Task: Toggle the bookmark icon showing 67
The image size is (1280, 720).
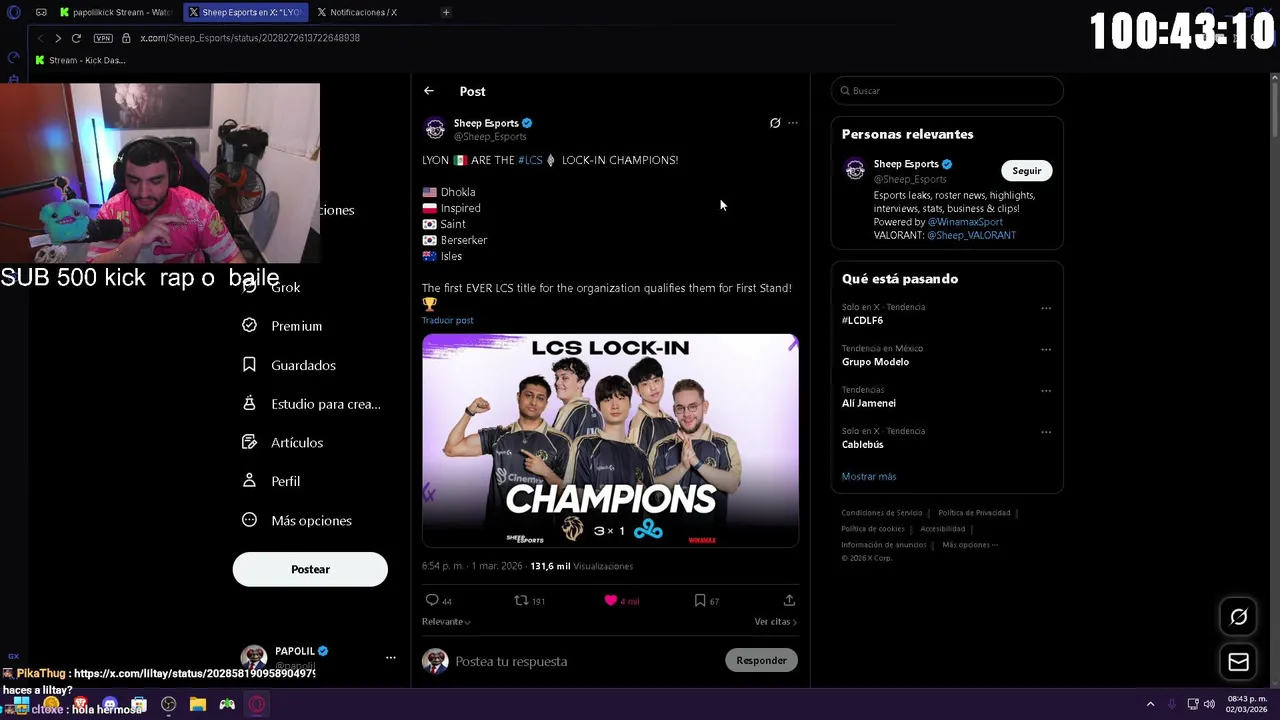Action: point(700,600)
